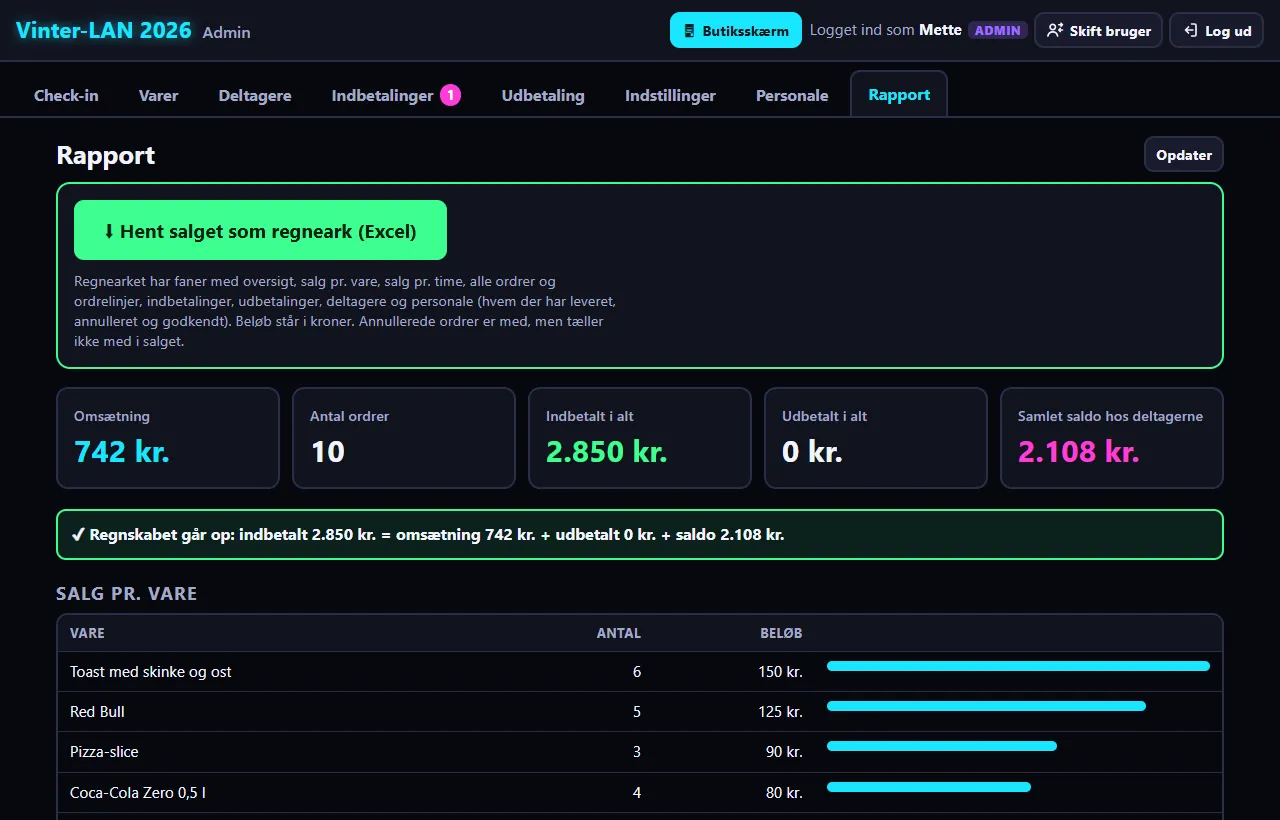Select the Toast med skinke og ost row name
Screen dimensions: 1280x820
[151, 672]
